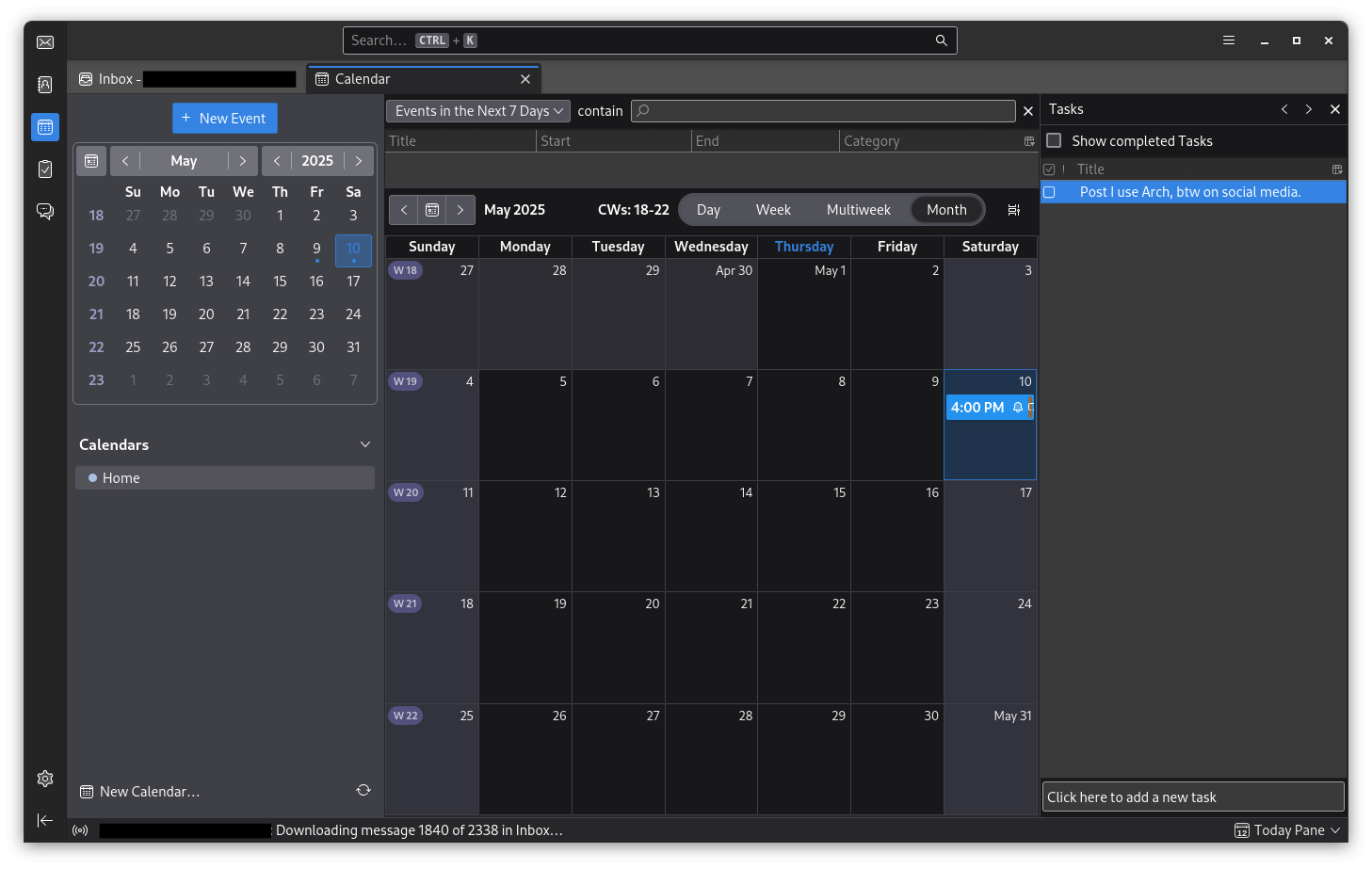The height and width of the screenshot is (869, 1372).
Task: Open Events in the Next 7 Days dropdown
Action: pyautogui.click(x=478, y=111)
